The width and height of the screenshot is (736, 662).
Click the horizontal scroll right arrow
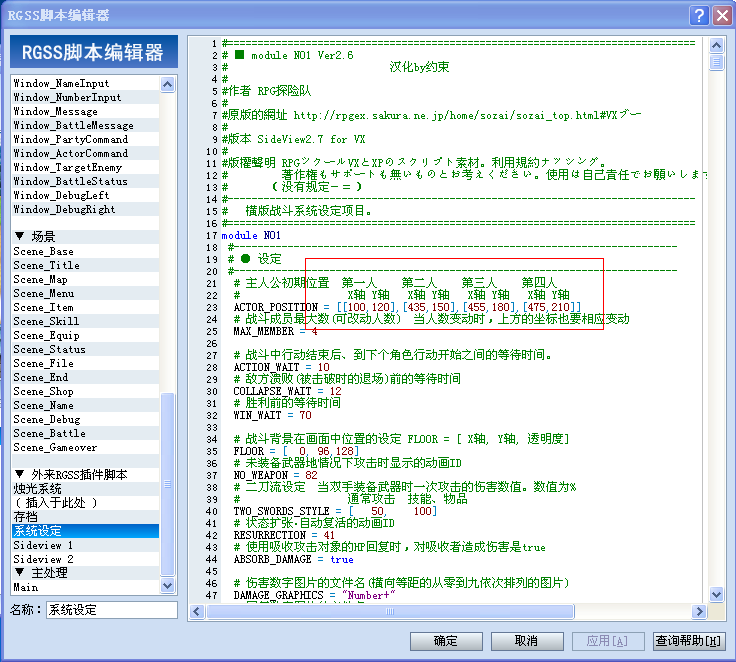[x=699, y=611]
